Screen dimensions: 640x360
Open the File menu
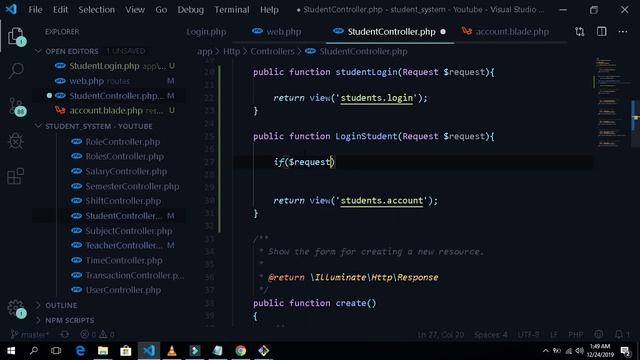tap(35, 9)
